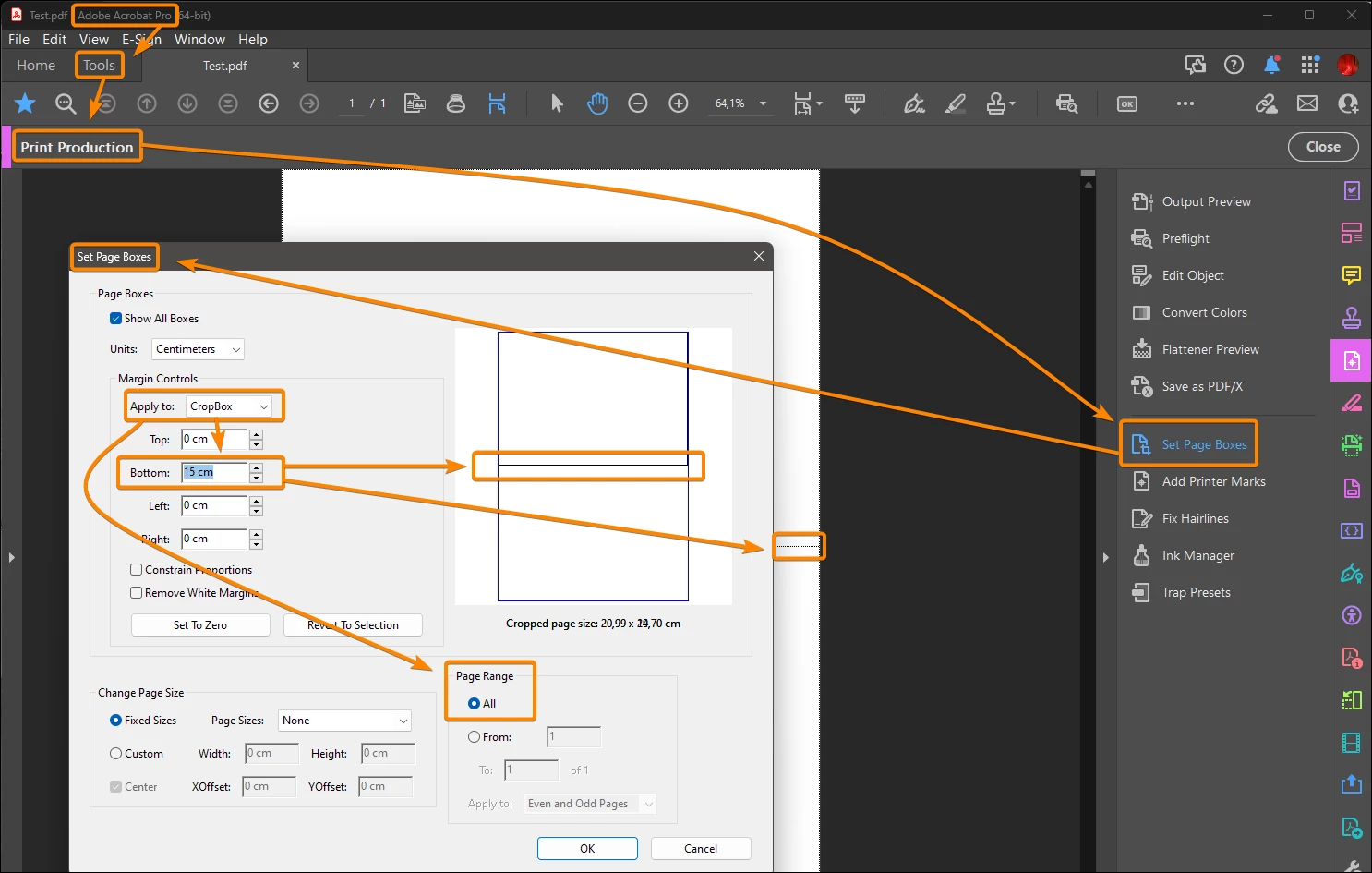Switch to the Tools tab
The image size is (1372, 873).
coord(99,66)
